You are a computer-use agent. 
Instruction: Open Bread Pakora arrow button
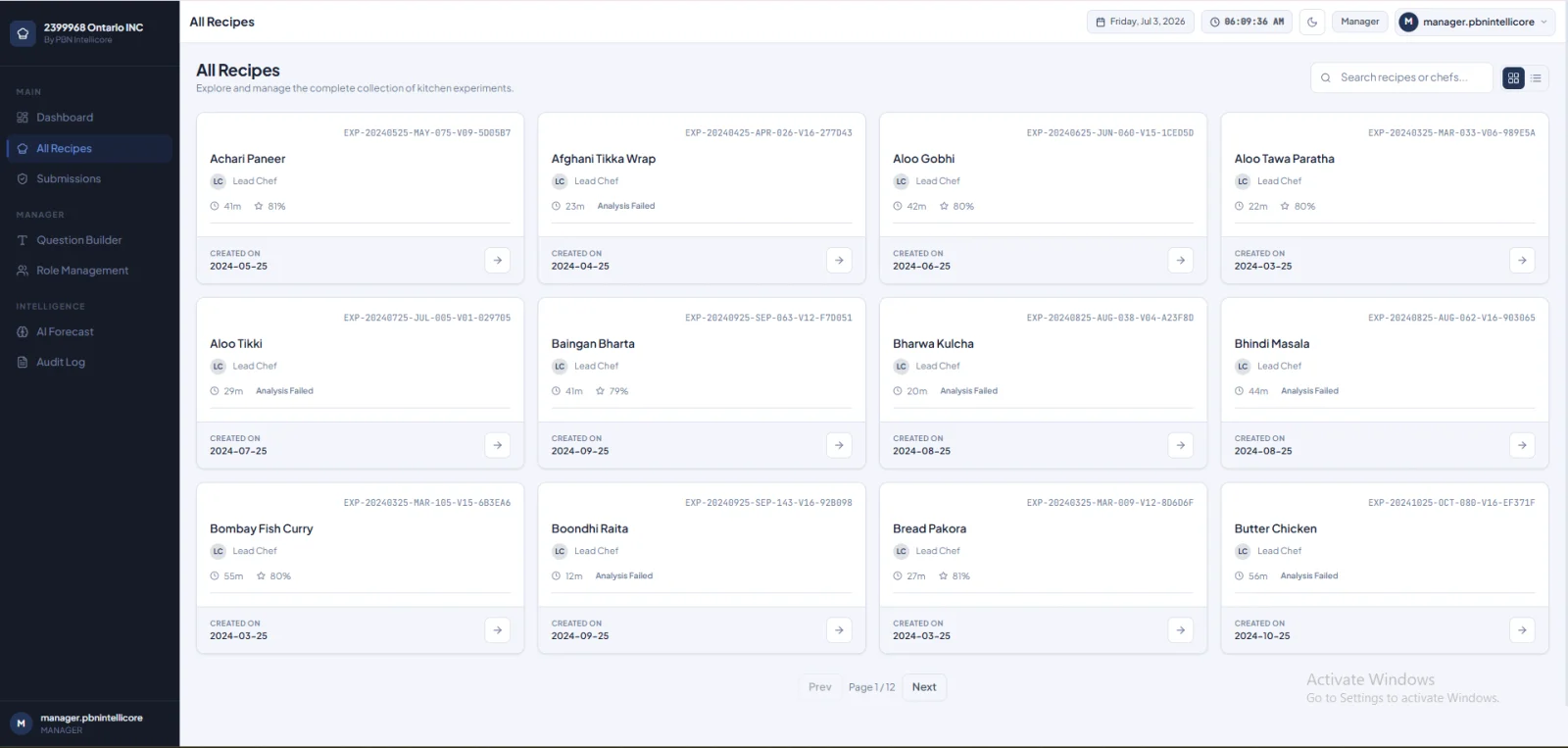[1181, 630]
